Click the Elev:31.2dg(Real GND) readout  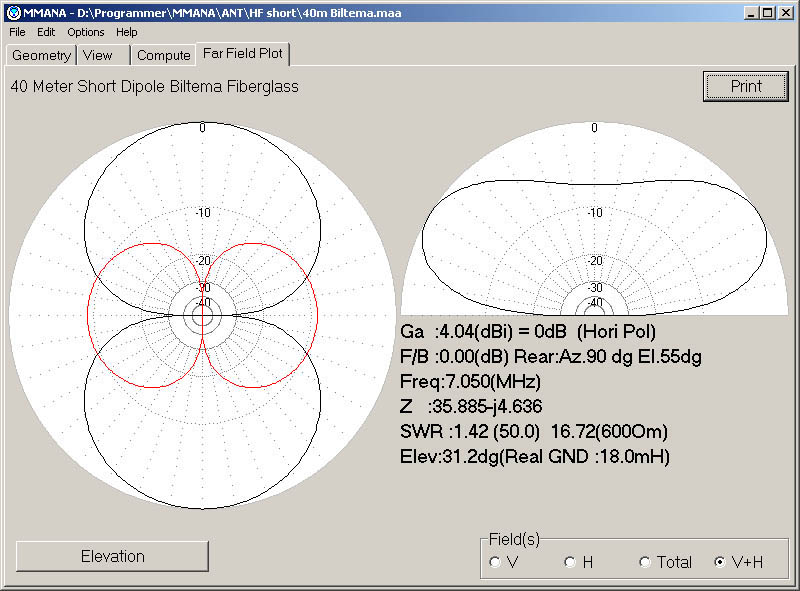pyautogui.click(x=535, y=456)
